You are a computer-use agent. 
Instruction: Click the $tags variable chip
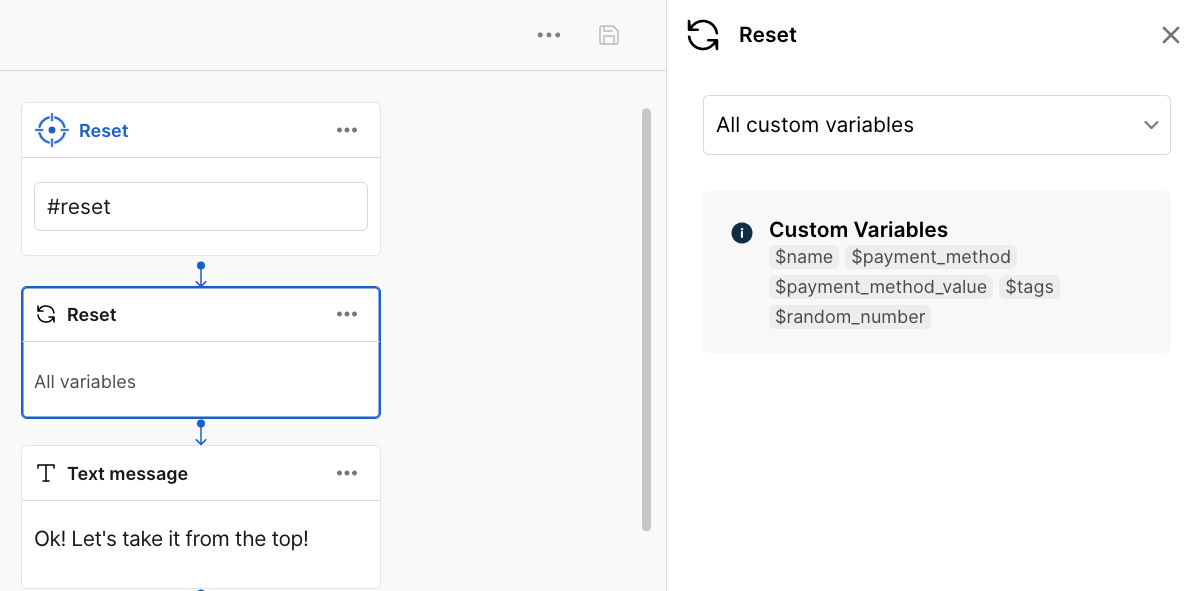pyautogui.click(x=1029, y=287)
